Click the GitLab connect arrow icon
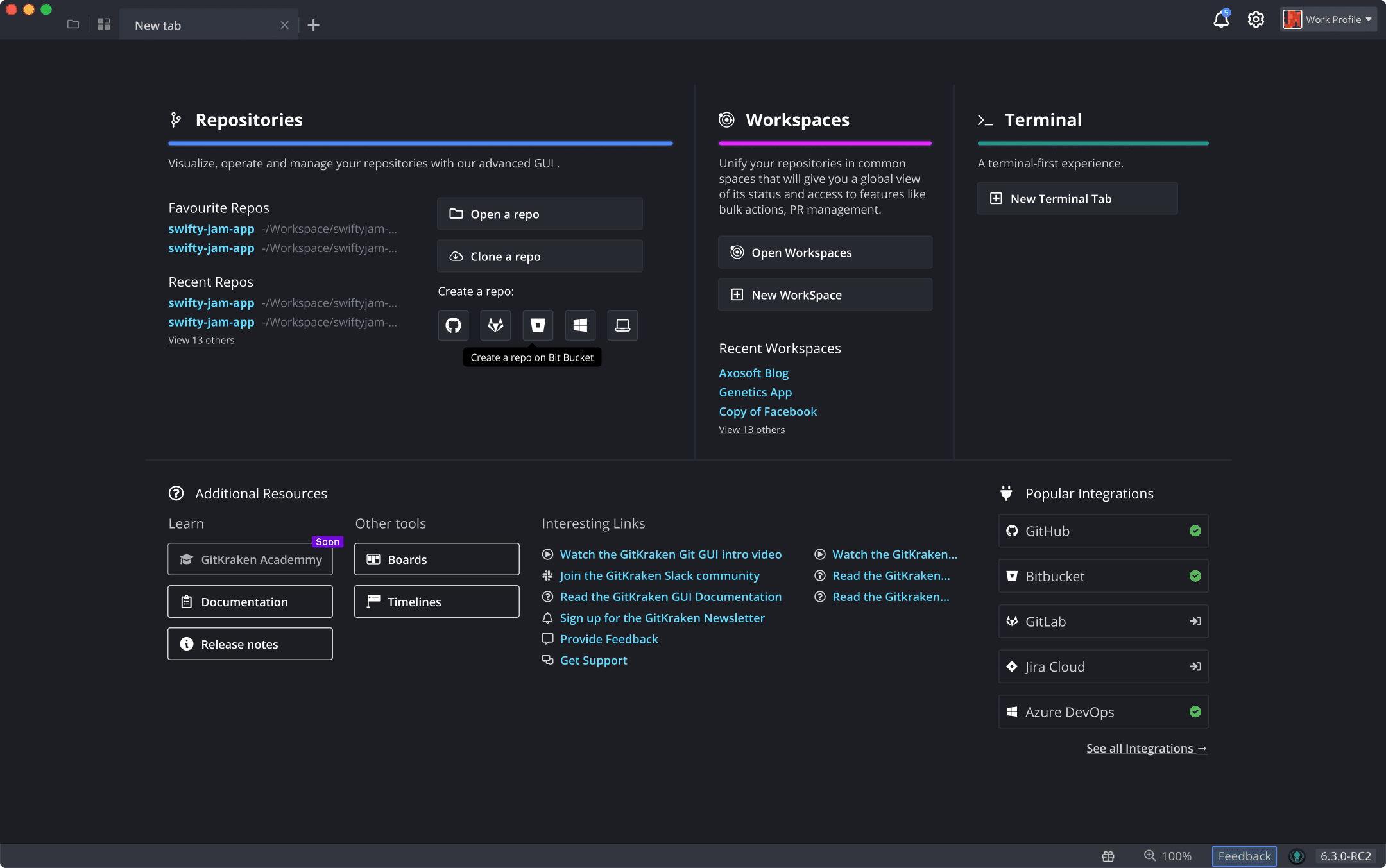Image resolution: width=1386 pixels, height=868 pixels. (1195, 621)
